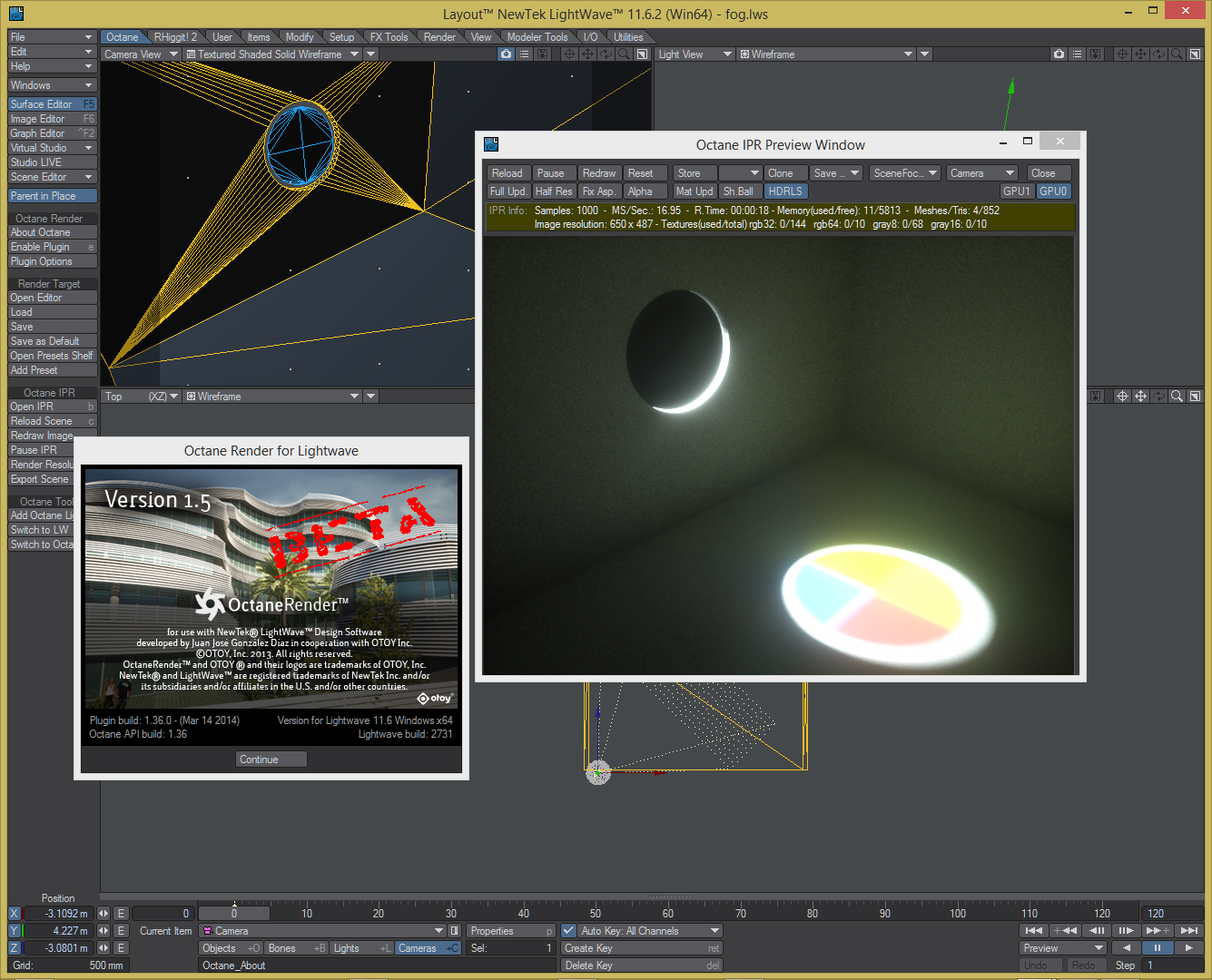Open the list options icon in Camera View header
The width and height of the screenshot is (1212, 980).
click(x=524, y=54)
